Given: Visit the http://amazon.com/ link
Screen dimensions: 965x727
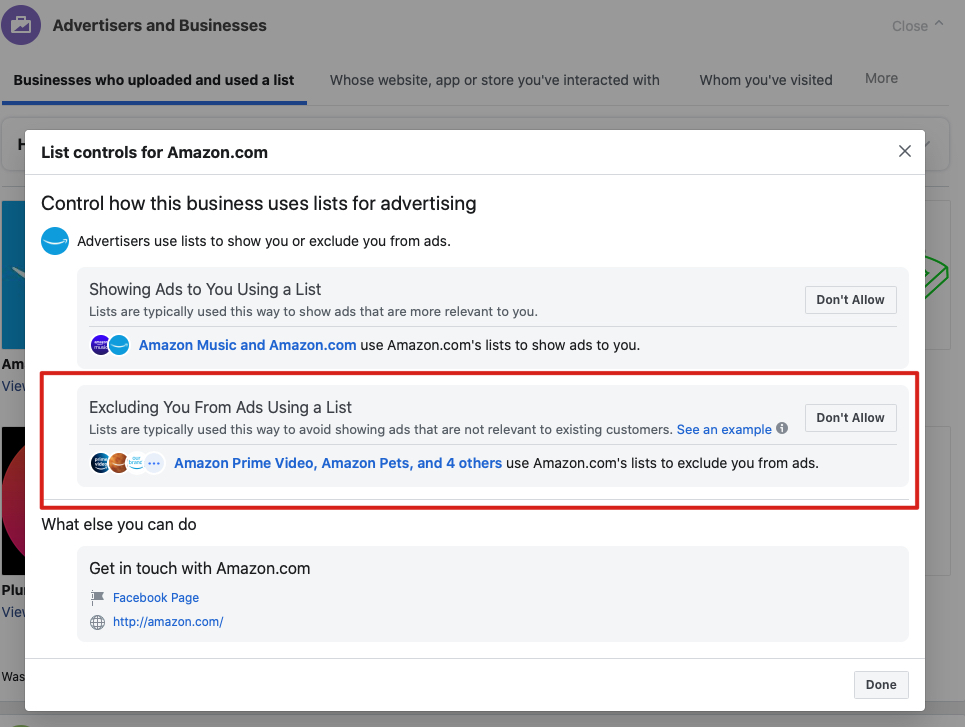Looking at the screenshot, I should coord(168,622).
